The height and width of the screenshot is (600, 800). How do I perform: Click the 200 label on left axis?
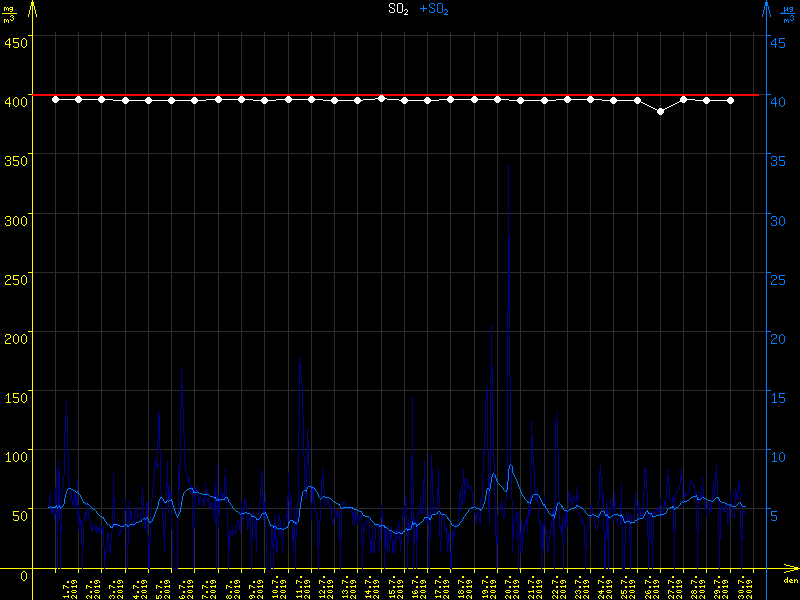tap(16, 338)
